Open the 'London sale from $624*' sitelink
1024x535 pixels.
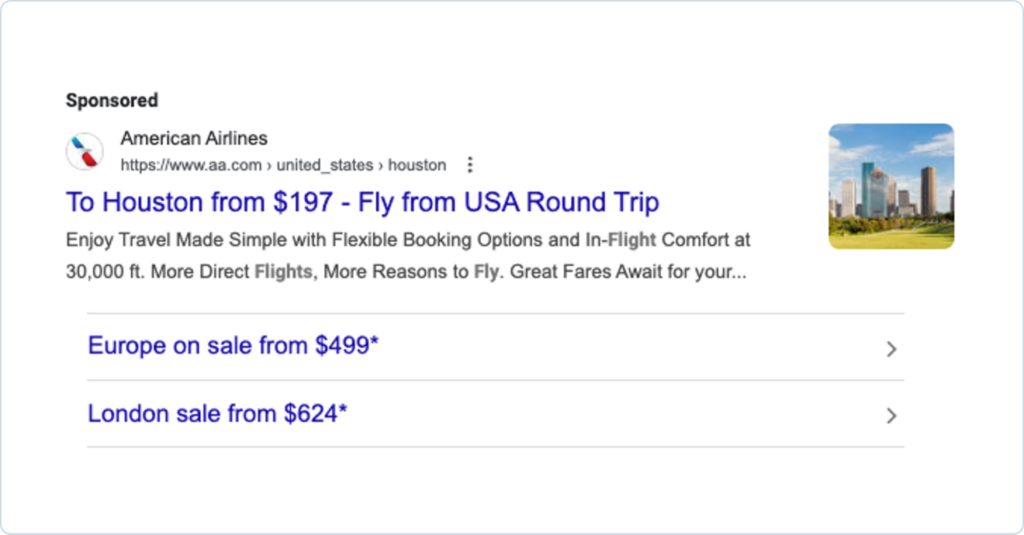[x=217, y=414]
